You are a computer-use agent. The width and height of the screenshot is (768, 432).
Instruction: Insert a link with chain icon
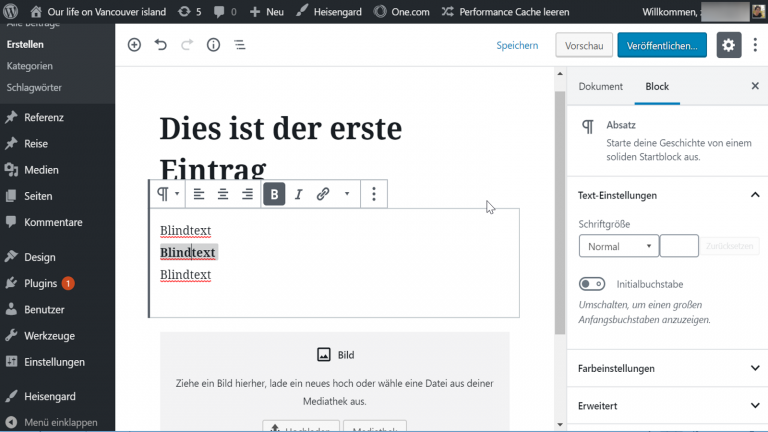tap(323, 194)
